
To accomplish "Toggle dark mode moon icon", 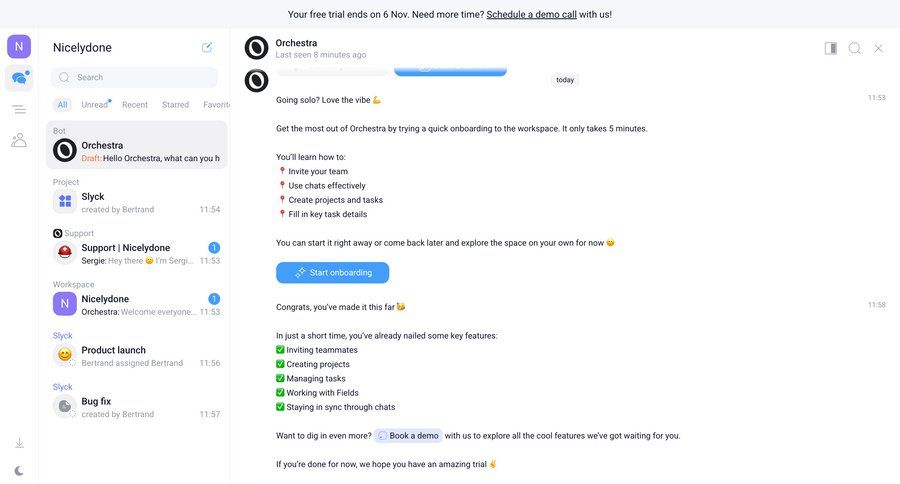I will (19, 470).
